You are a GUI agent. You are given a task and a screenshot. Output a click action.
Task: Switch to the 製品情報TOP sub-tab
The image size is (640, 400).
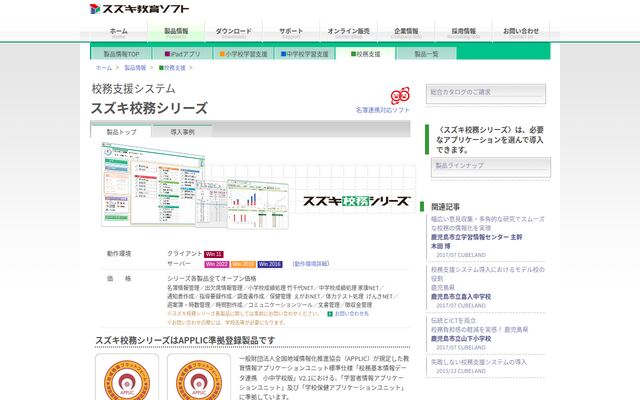click(121, 54)
